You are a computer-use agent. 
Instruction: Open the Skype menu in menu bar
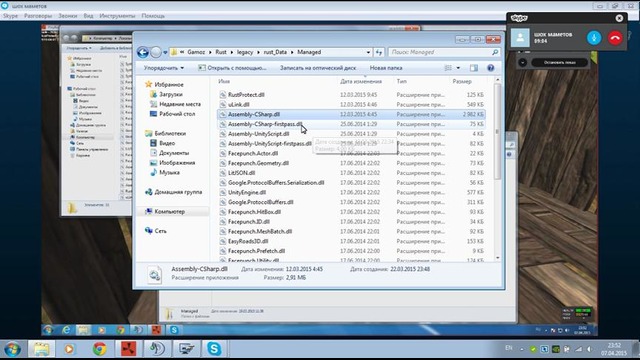coord(11,16)
